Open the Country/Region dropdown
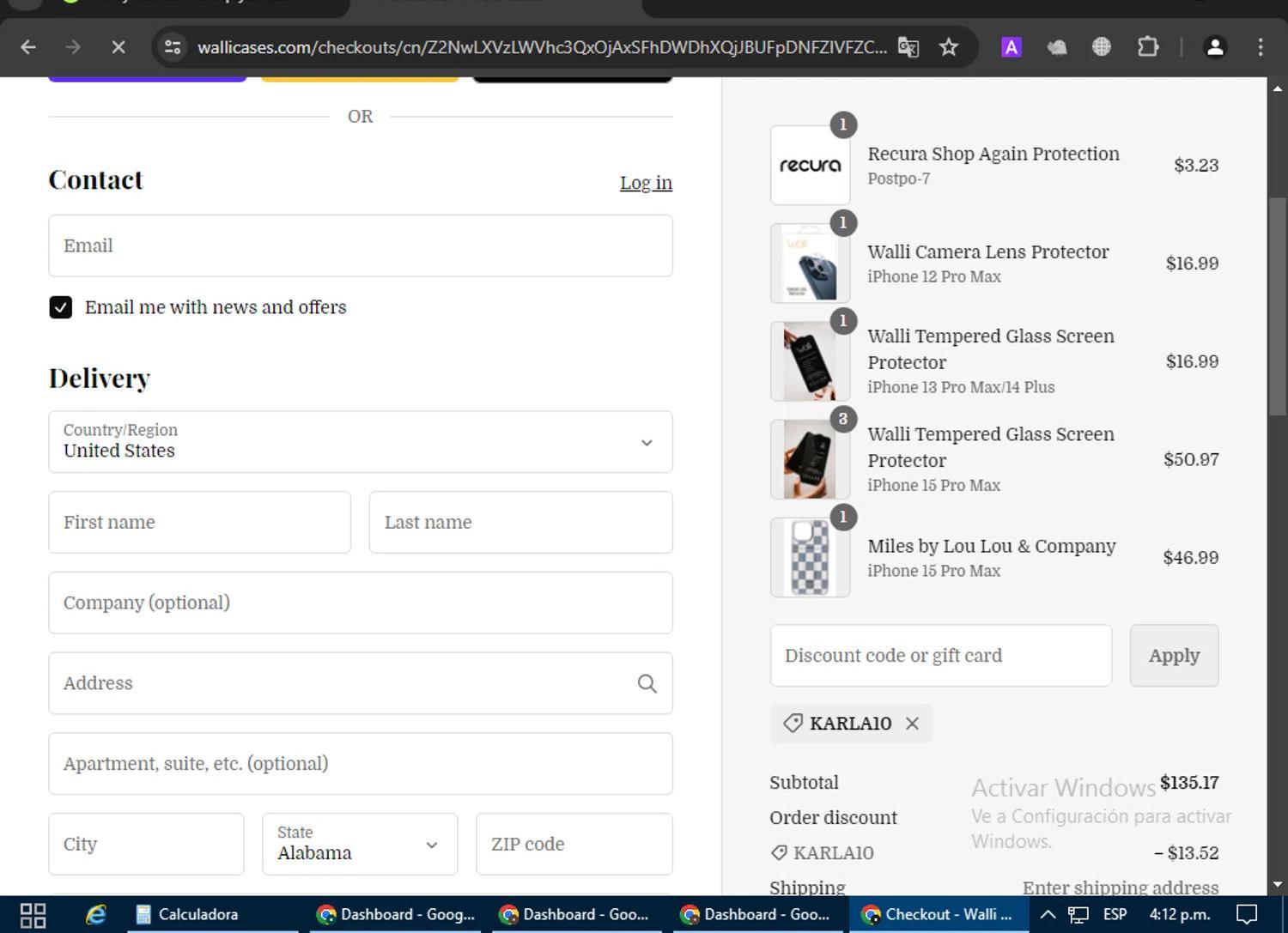1288x933 pixels. coord(361,442)
